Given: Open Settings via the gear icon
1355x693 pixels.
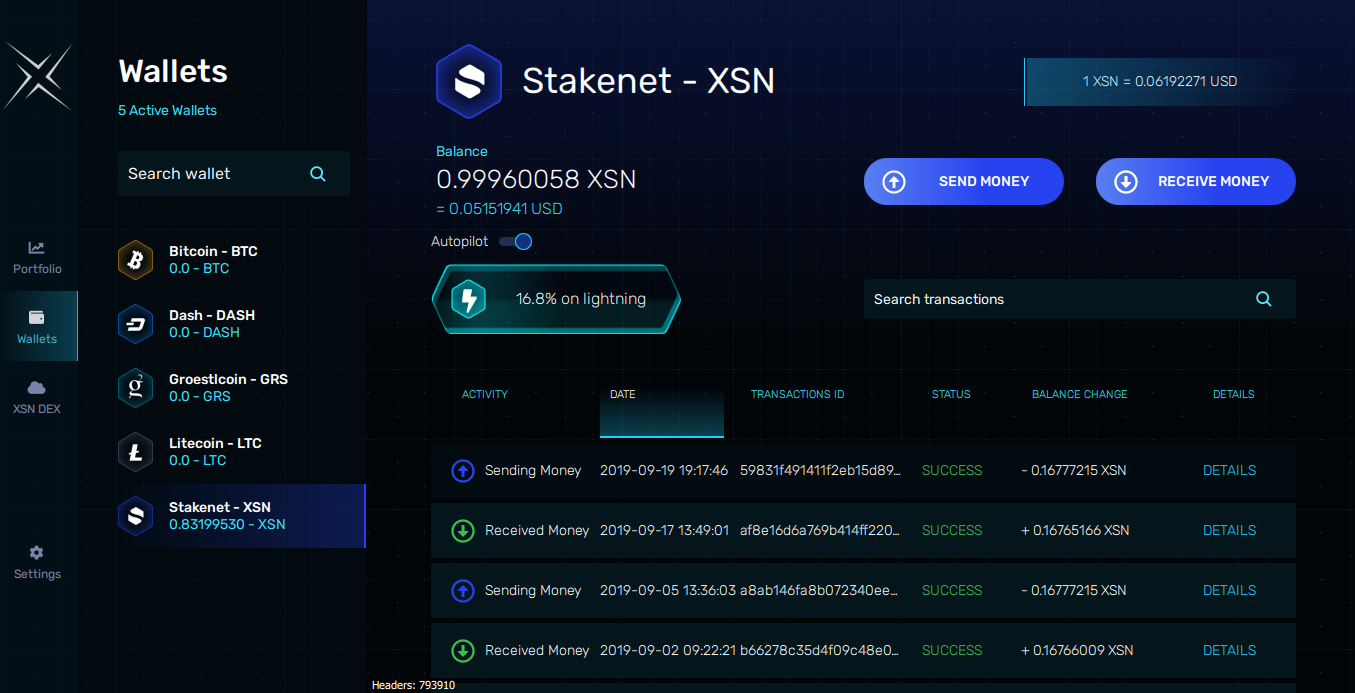Looking at the screenshot, I should (x=37, y=561).
